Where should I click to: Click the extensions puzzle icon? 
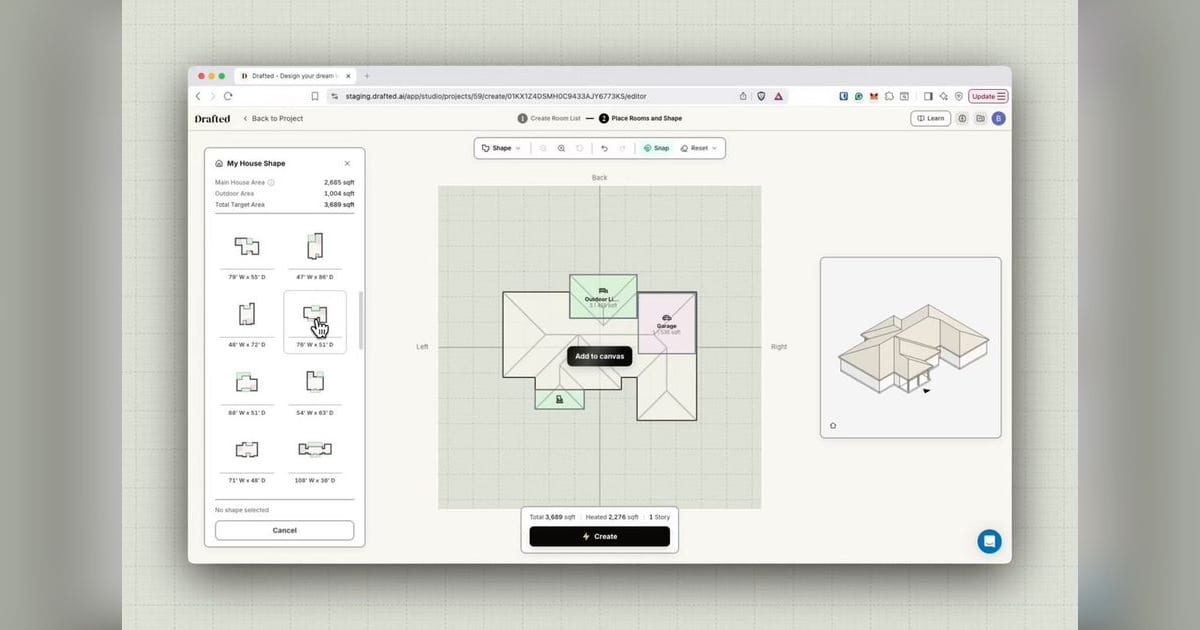[889, 96]
